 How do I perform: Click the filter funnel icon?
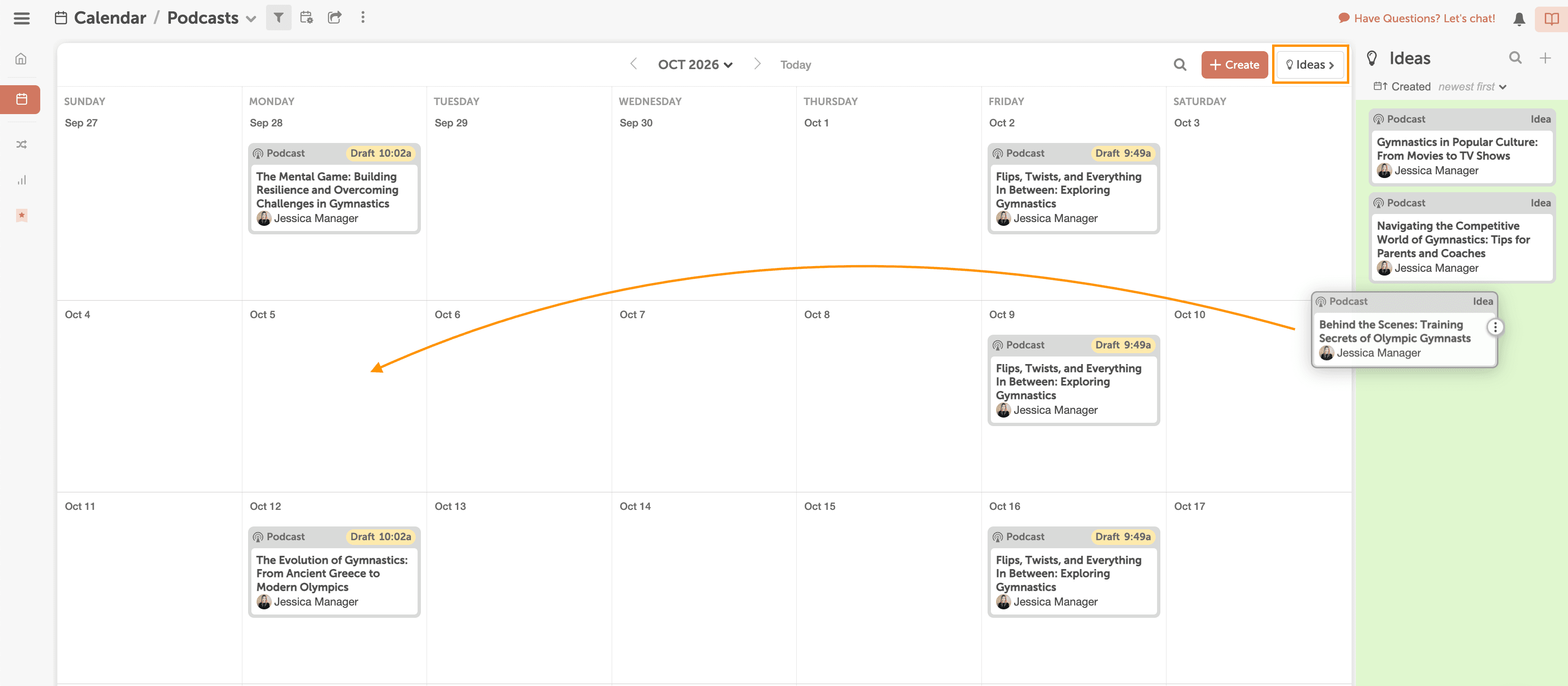point(278,18)
